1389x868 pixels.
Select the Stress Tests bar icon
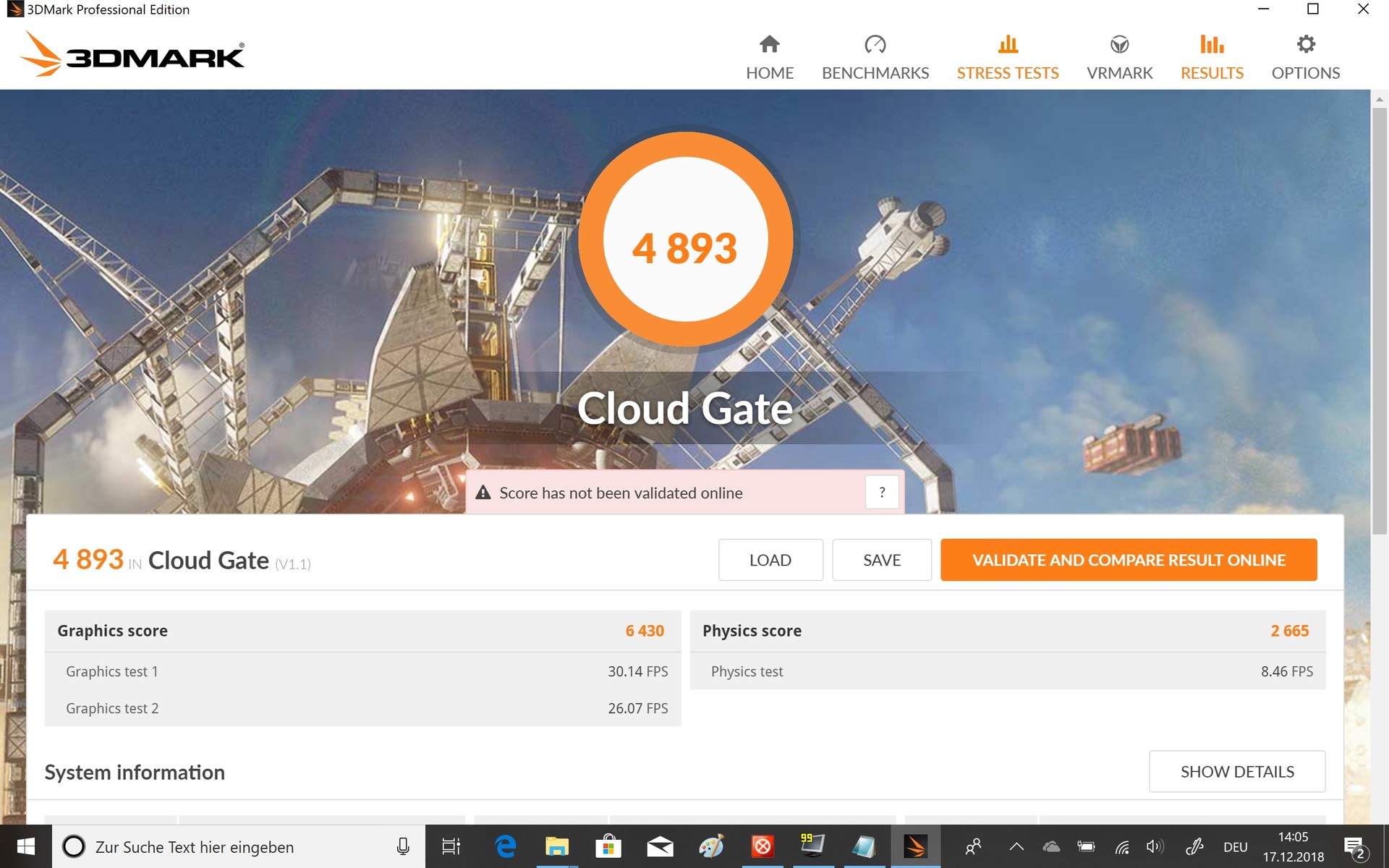coord(1007,45)
